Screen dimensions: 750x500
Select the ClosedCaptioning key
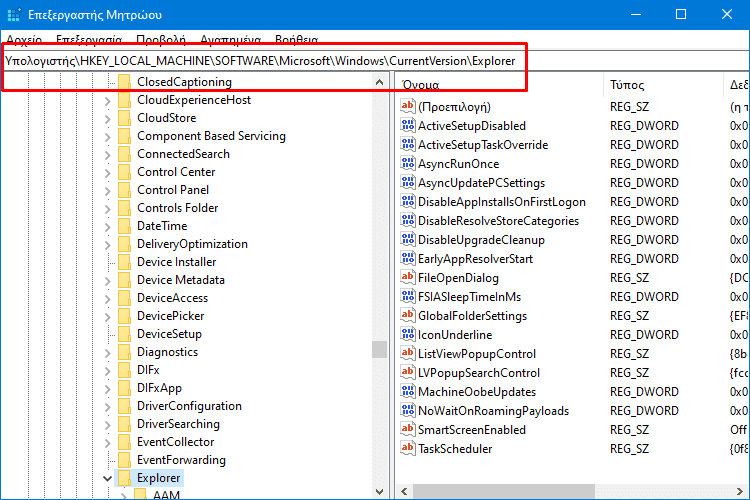tap(184, 82)
